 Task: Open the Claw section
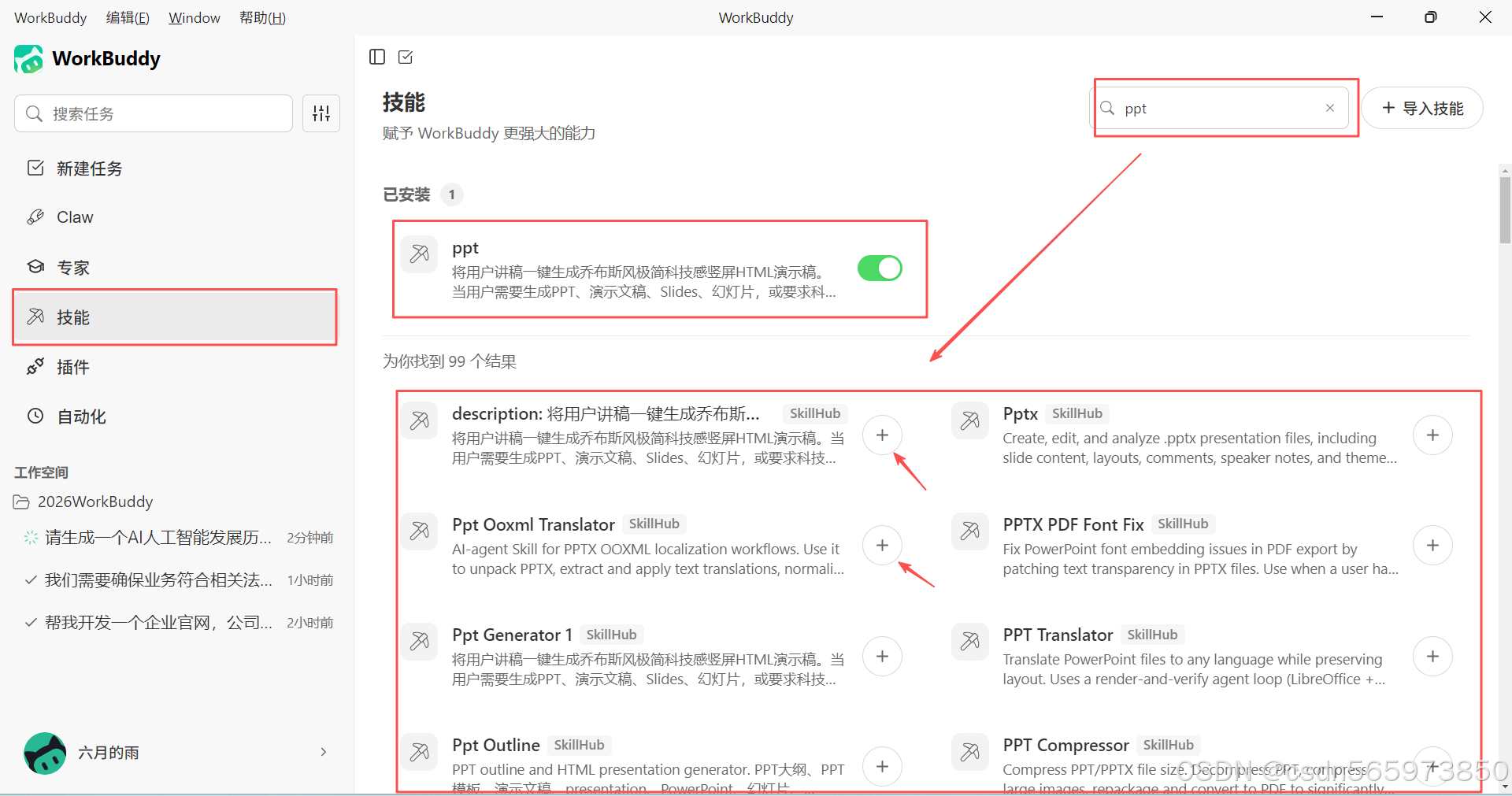[x=176, y=217]
